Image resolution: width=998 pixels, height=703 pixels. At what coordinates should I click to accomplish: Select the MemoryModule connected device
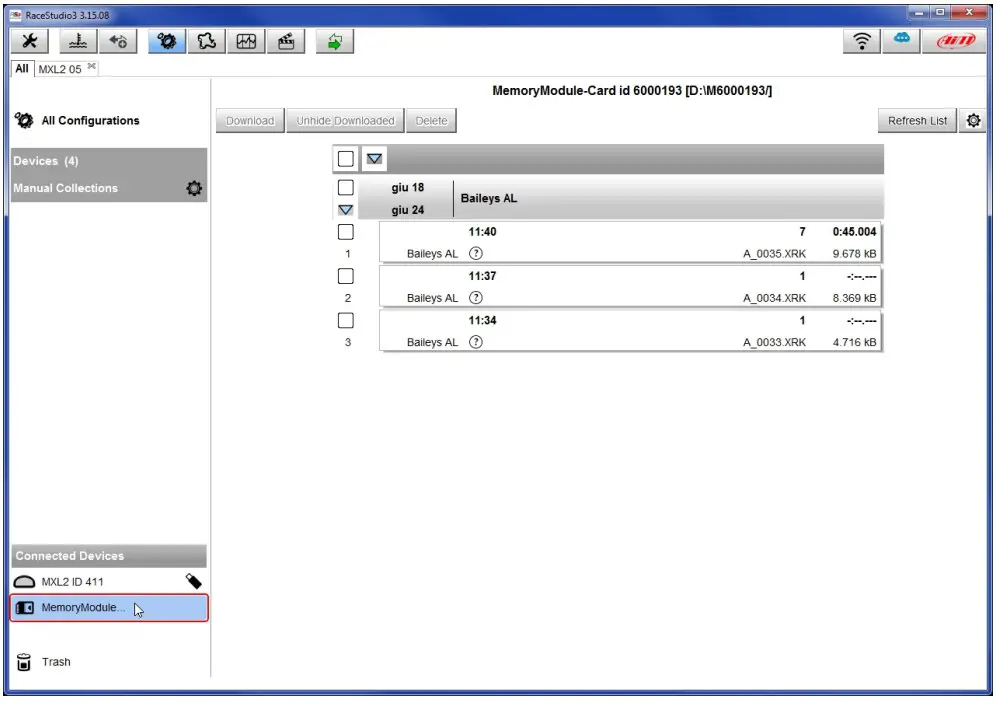(x=109, y=608)
